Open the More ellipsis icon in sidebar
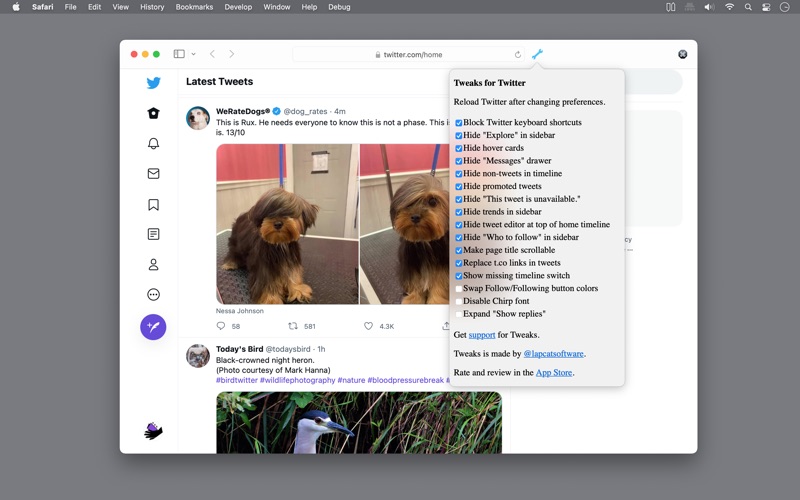This screenshot has height=500, width=800. pos(153,294)
